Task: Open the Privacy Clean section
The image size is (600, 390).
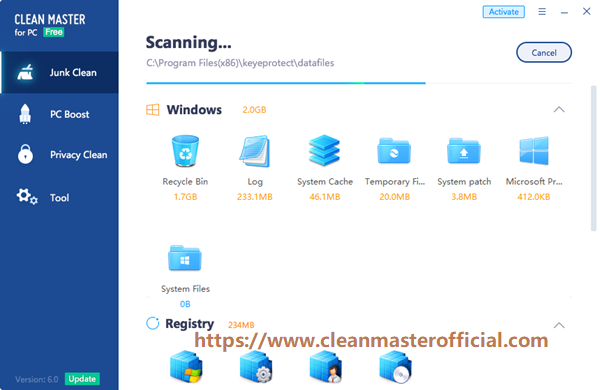Action: point(60,155)
